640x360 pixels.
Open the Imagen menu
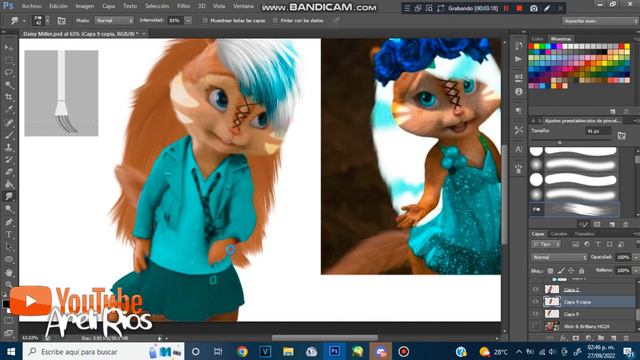pyautogui.click(x=85, y=6)
